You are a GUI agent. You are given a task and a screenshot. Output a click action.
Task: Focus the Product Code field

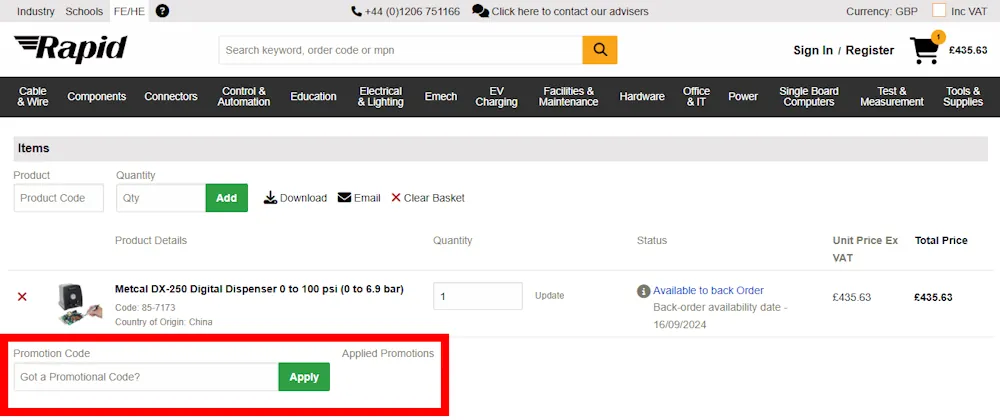59,198
